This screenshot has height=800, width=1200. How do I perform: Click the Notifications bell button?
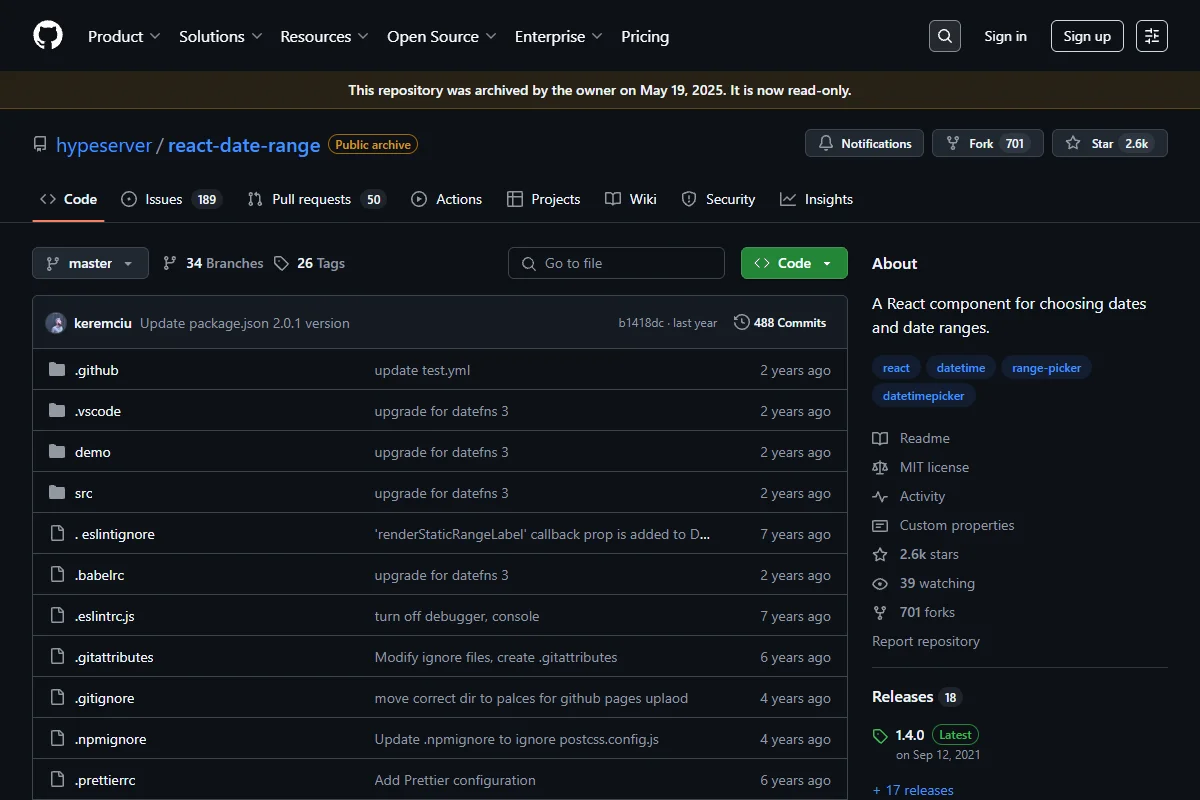point(865,143)
